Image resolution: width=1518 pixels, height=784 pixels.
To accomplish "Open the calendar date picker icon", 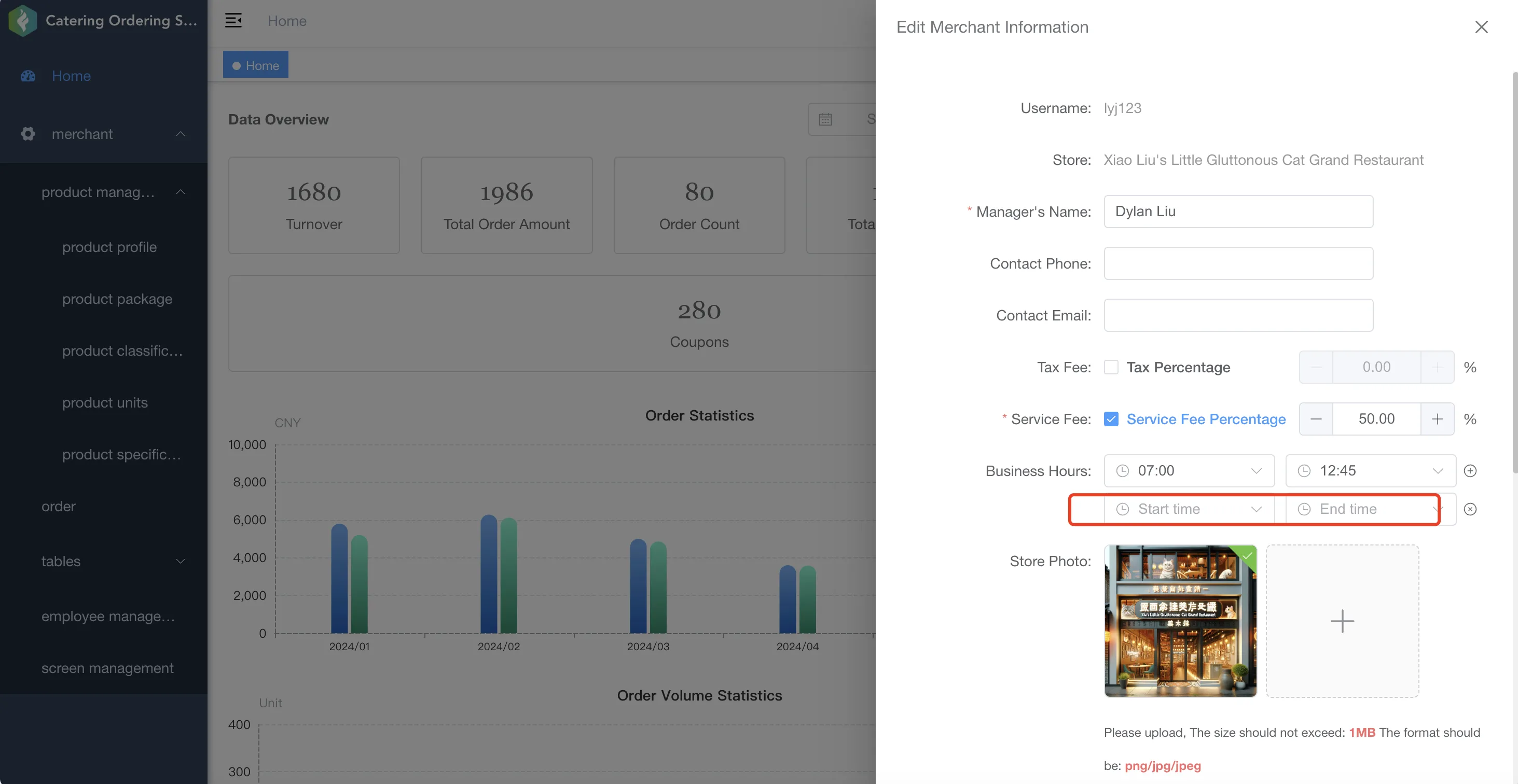I will (825, 120).
